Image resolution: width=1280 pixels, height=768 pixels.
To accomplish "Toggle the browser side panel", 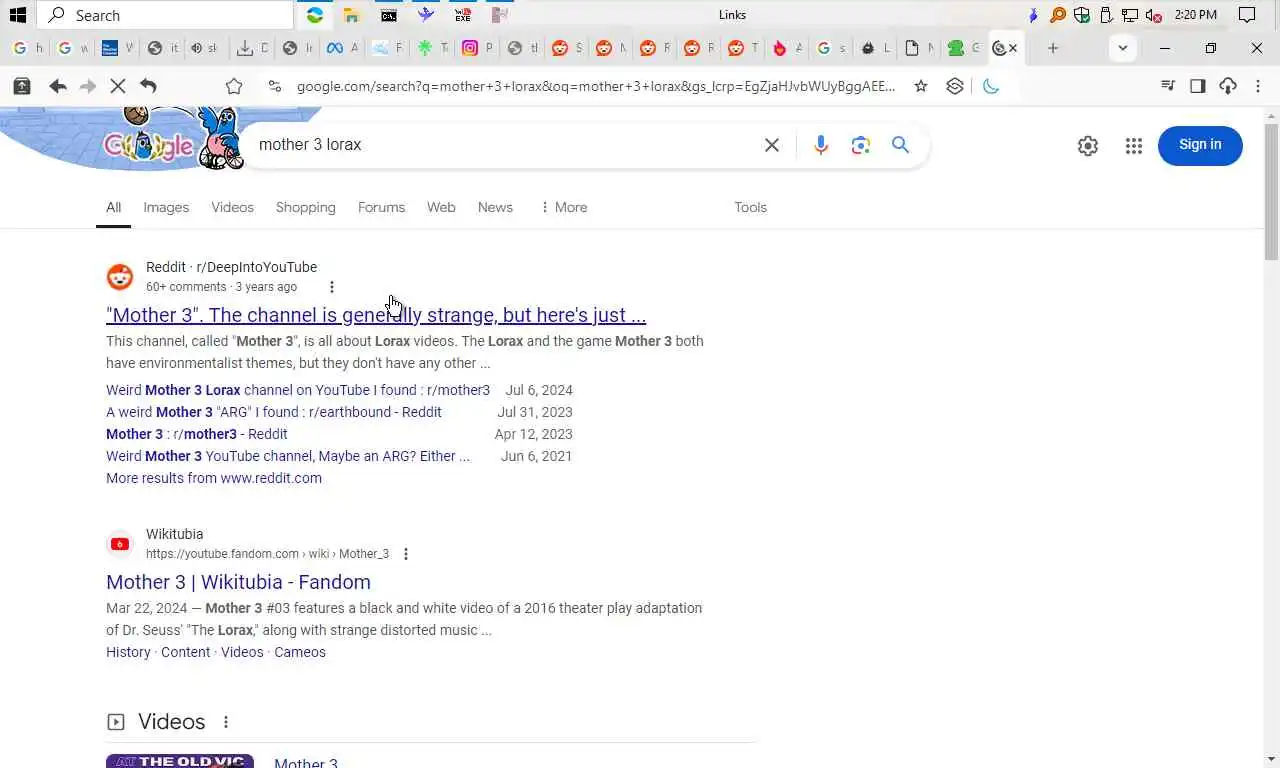I will 1197,86.
